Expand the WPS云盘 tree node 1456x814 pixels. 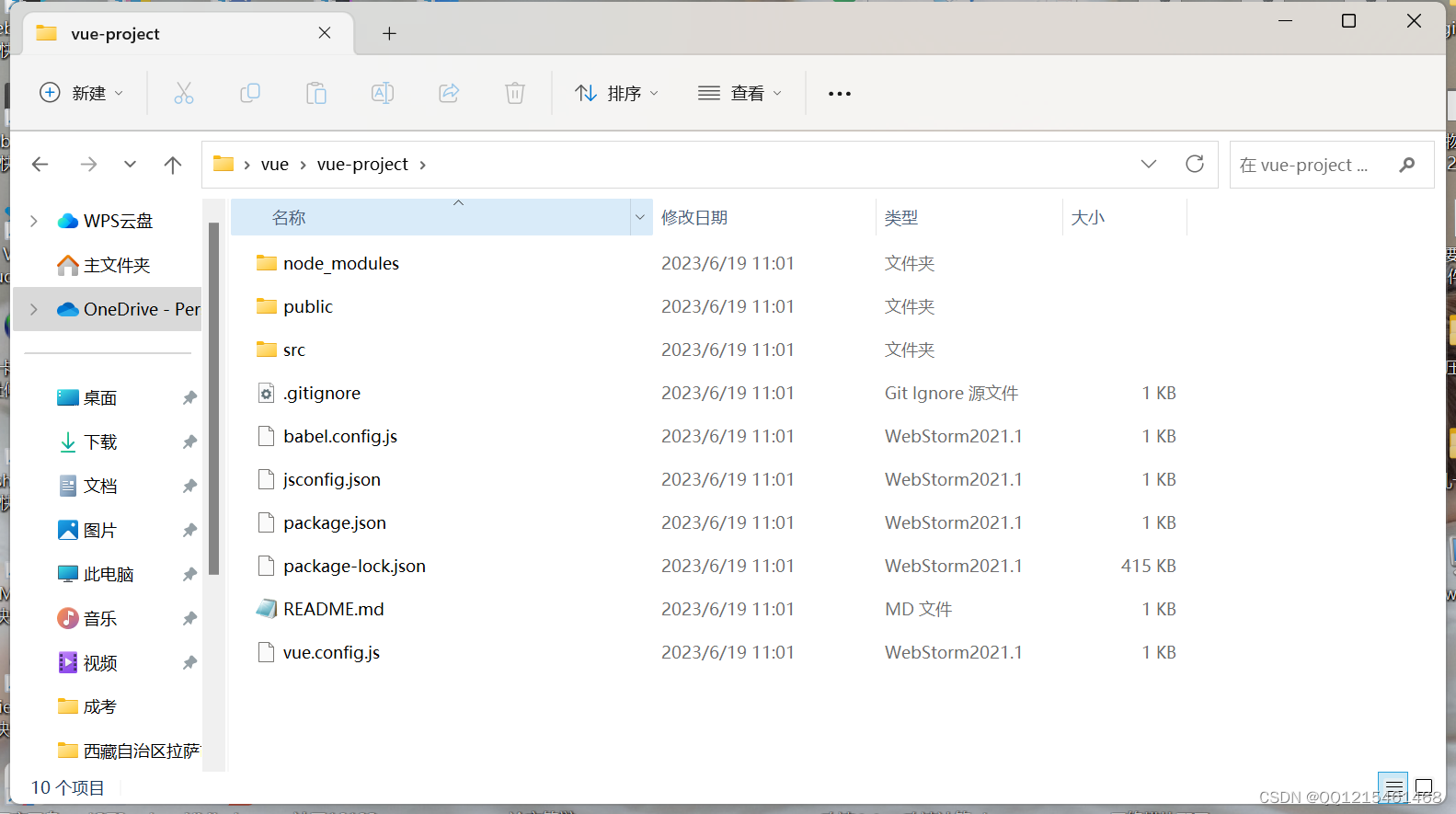pyautogui.click(x=34, y=221)
